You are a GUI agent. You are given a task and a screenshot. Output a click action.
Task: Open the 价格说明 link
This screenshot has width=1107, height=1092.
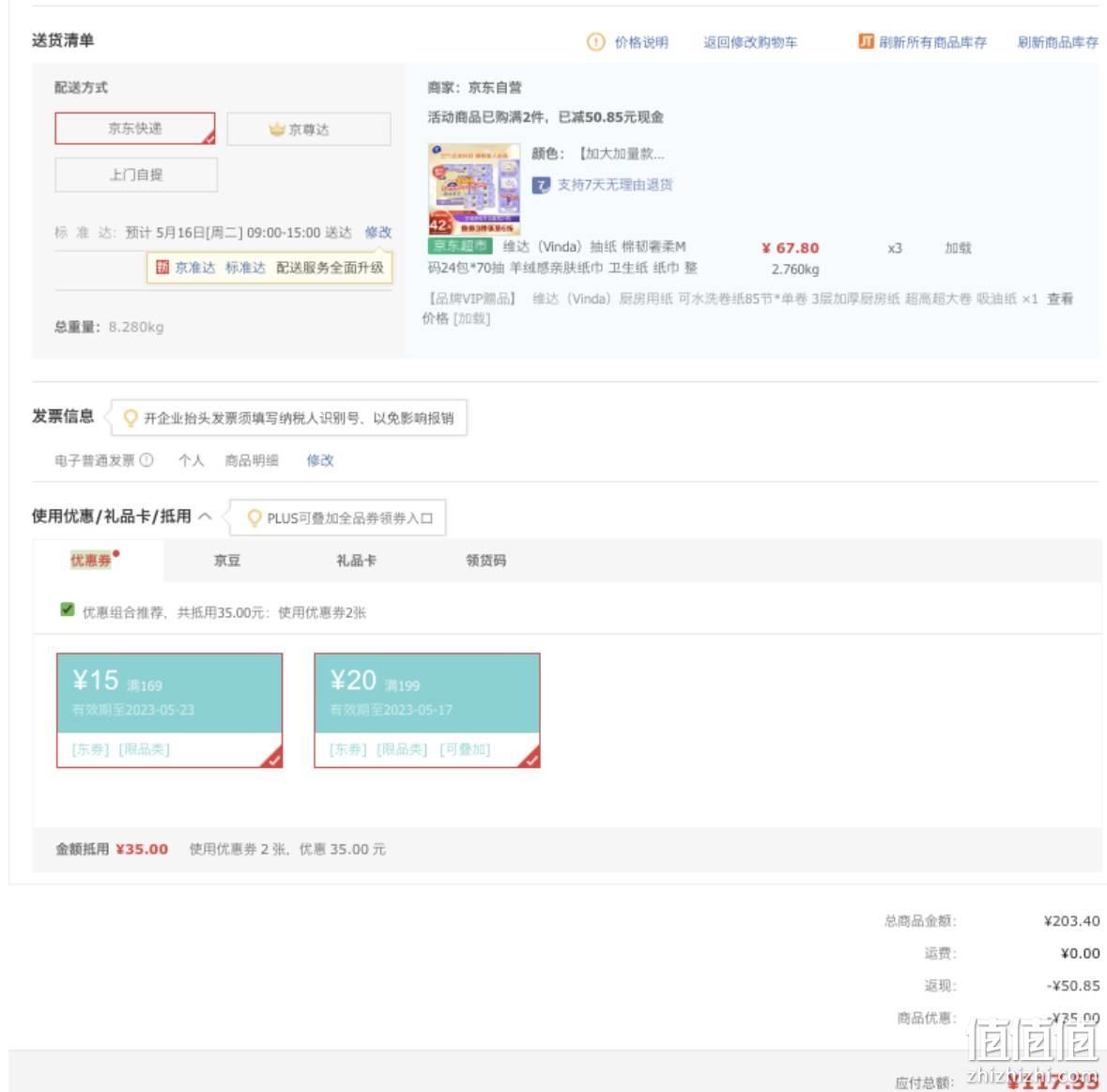(641, 42)
